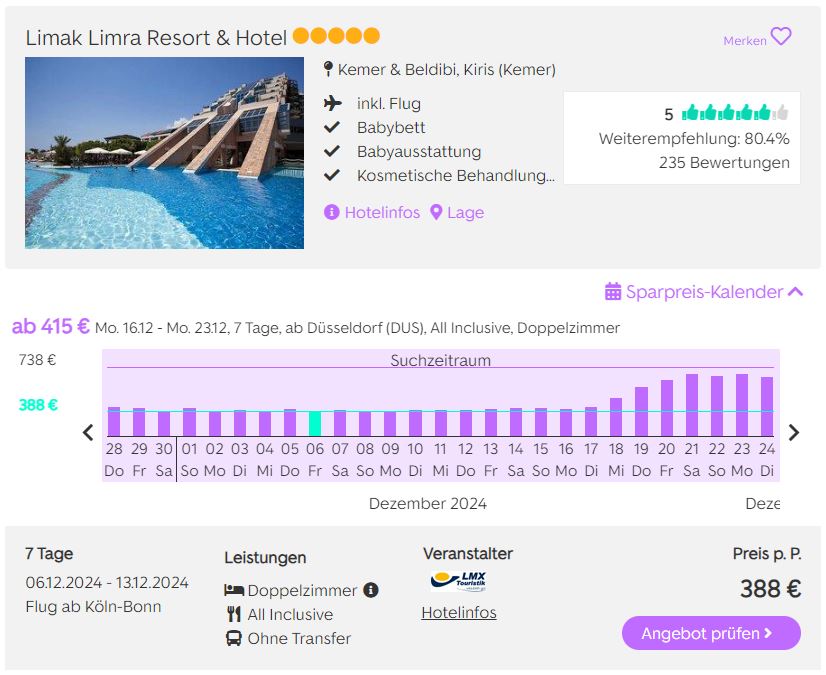Select the highlighted price bar for 06 Fr
Viewport: 826px width, 675px height.
[x=315, y=424]
